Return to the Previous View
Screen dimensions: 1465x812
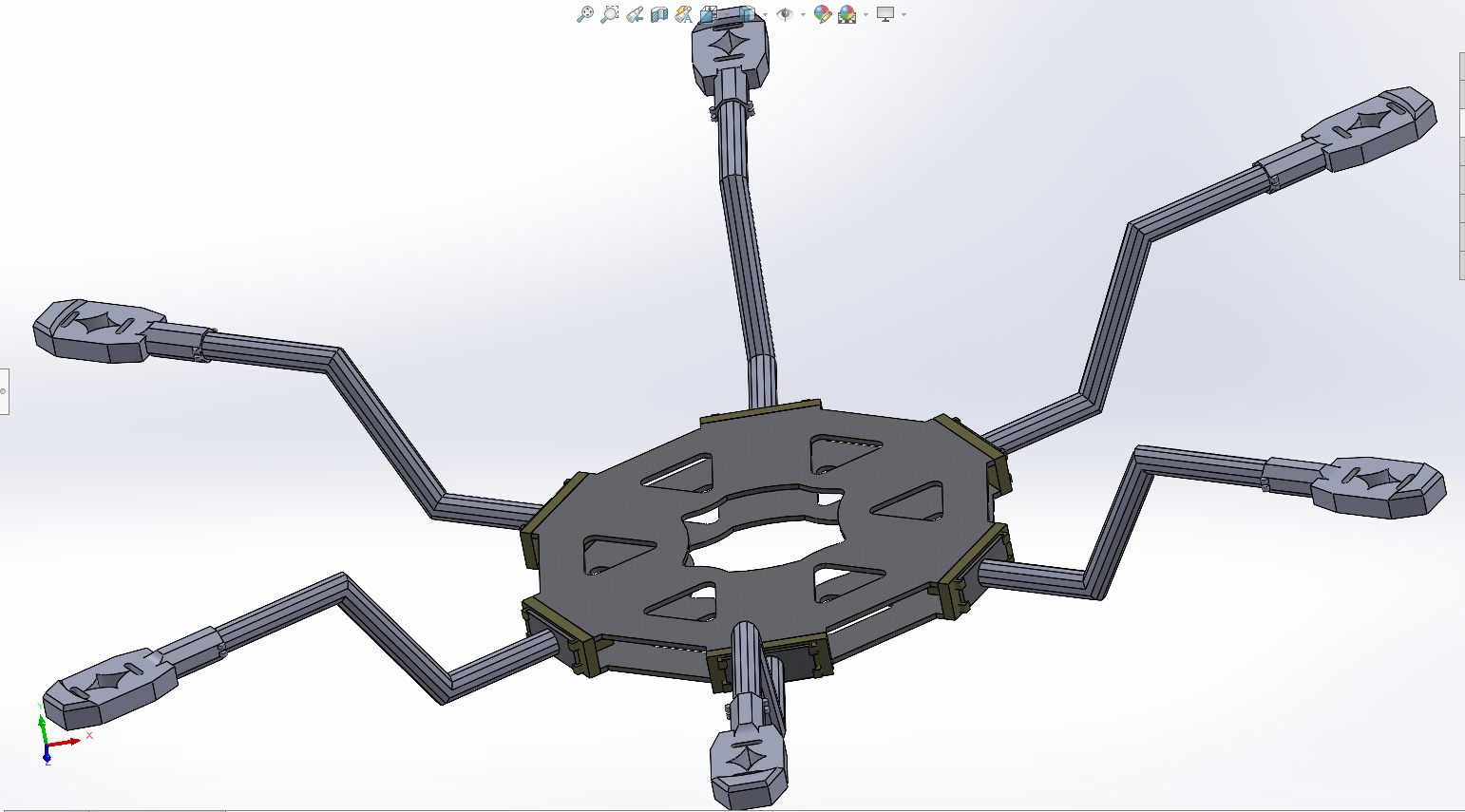635,14
